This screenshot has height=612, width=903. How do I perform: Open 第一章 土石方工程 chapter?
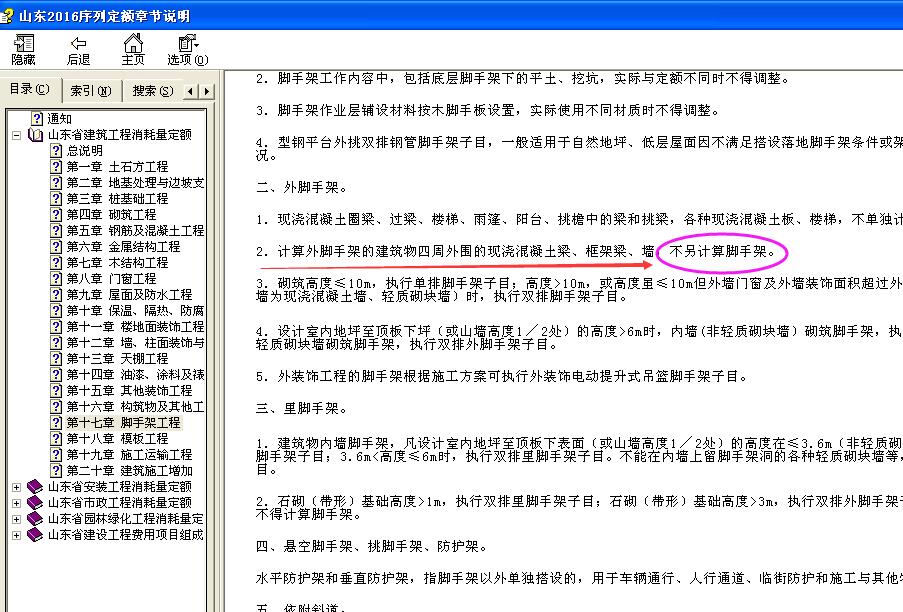[117, 167]
